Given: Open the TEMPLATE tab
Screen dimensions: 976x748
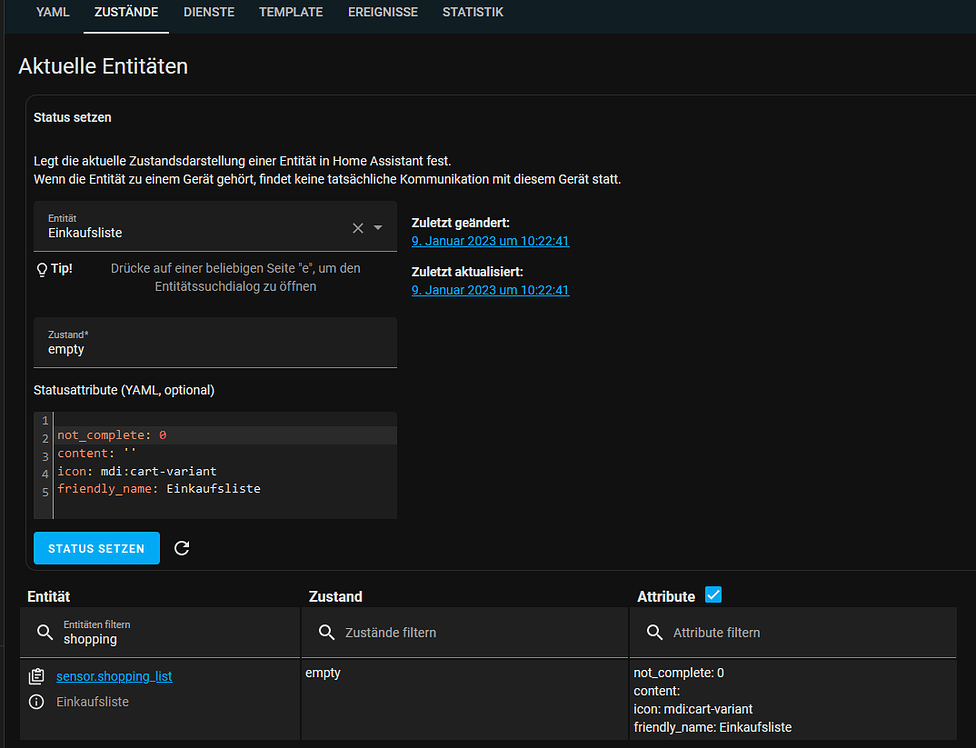Looking at the screenshot, I should click(x=291, y=12).
